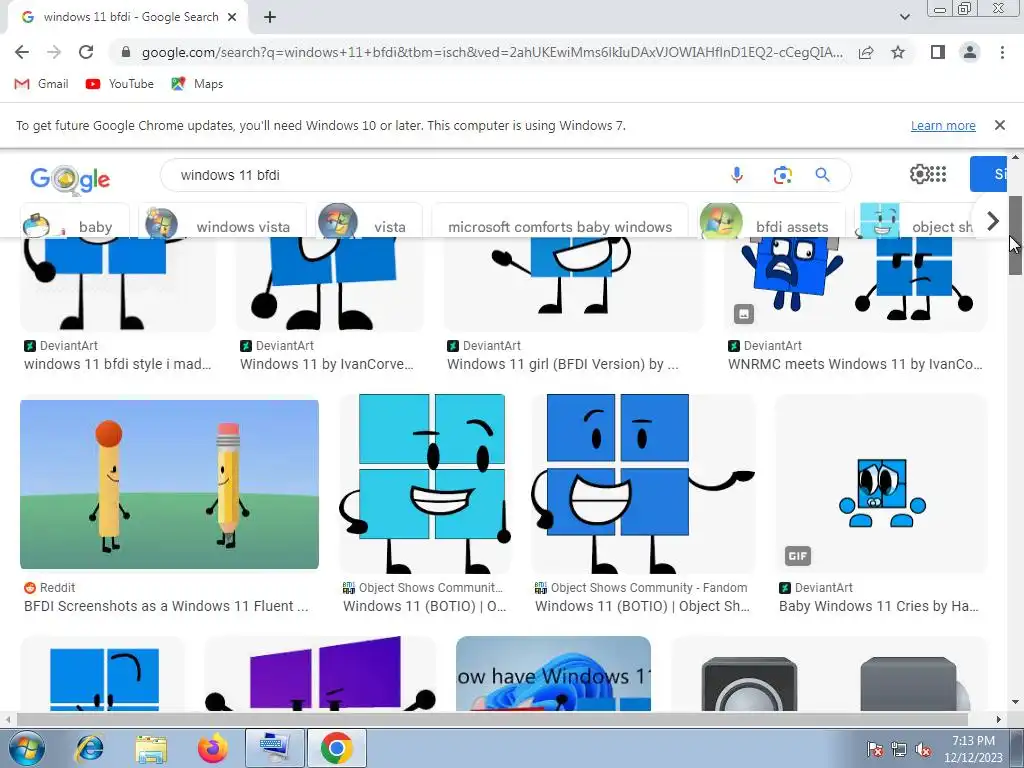The height and width of the screenshot is (768, 1024).
Task: Click the Learn more link
Action: [943, 125]
